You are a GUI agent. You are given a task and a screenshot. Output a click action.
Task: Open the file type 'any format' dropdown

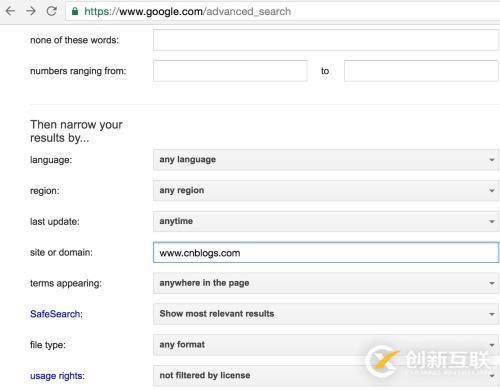[326, 345]
